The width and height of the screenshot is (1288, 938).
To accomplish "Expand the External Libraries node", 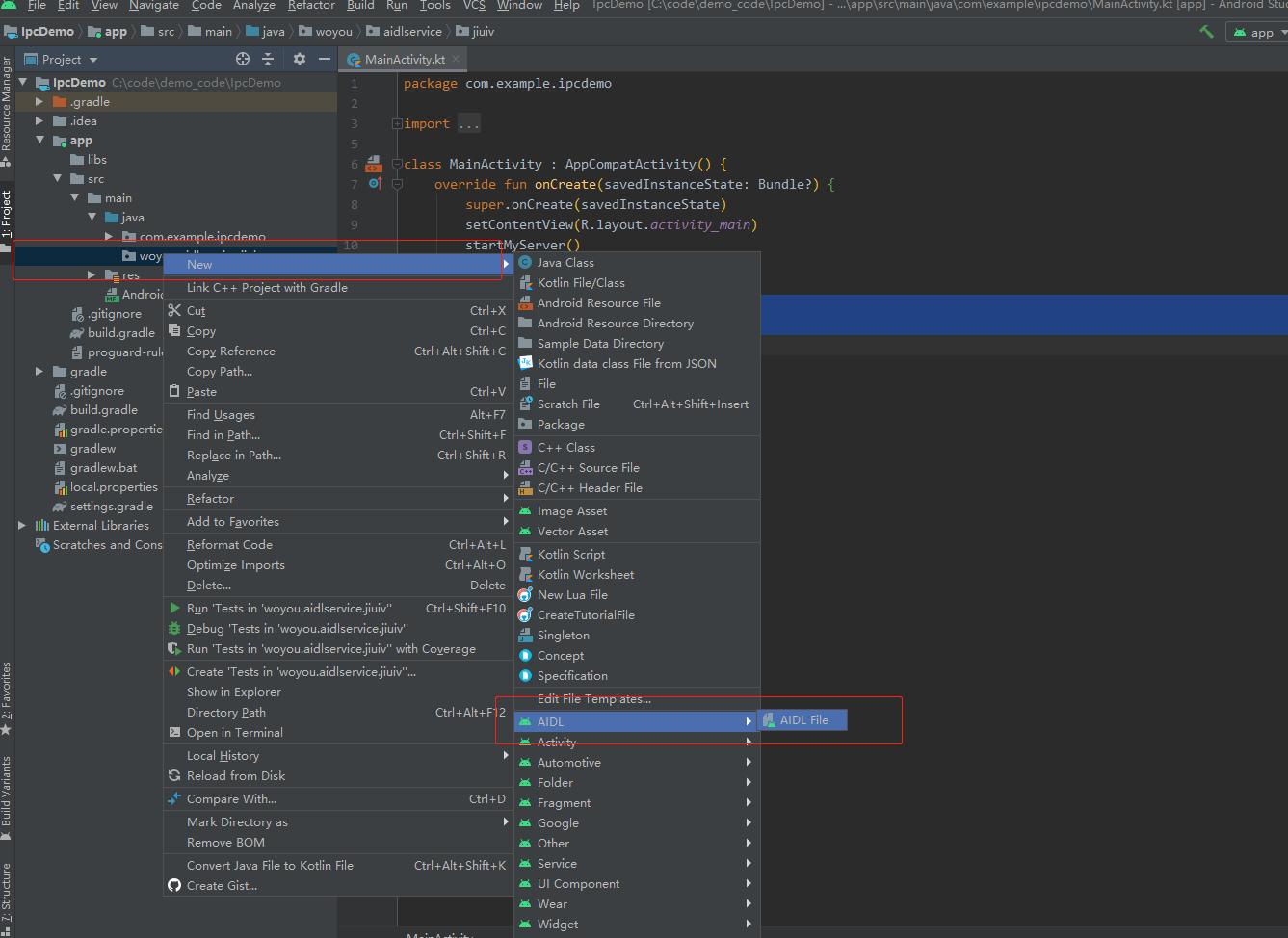I will click(x=22, y=525).
